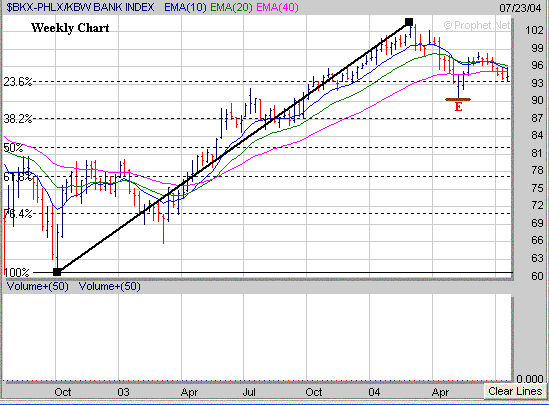The width and height of the screenshot is (549, 405).
Task: Click the Clear Lines button
Action: 515,391
